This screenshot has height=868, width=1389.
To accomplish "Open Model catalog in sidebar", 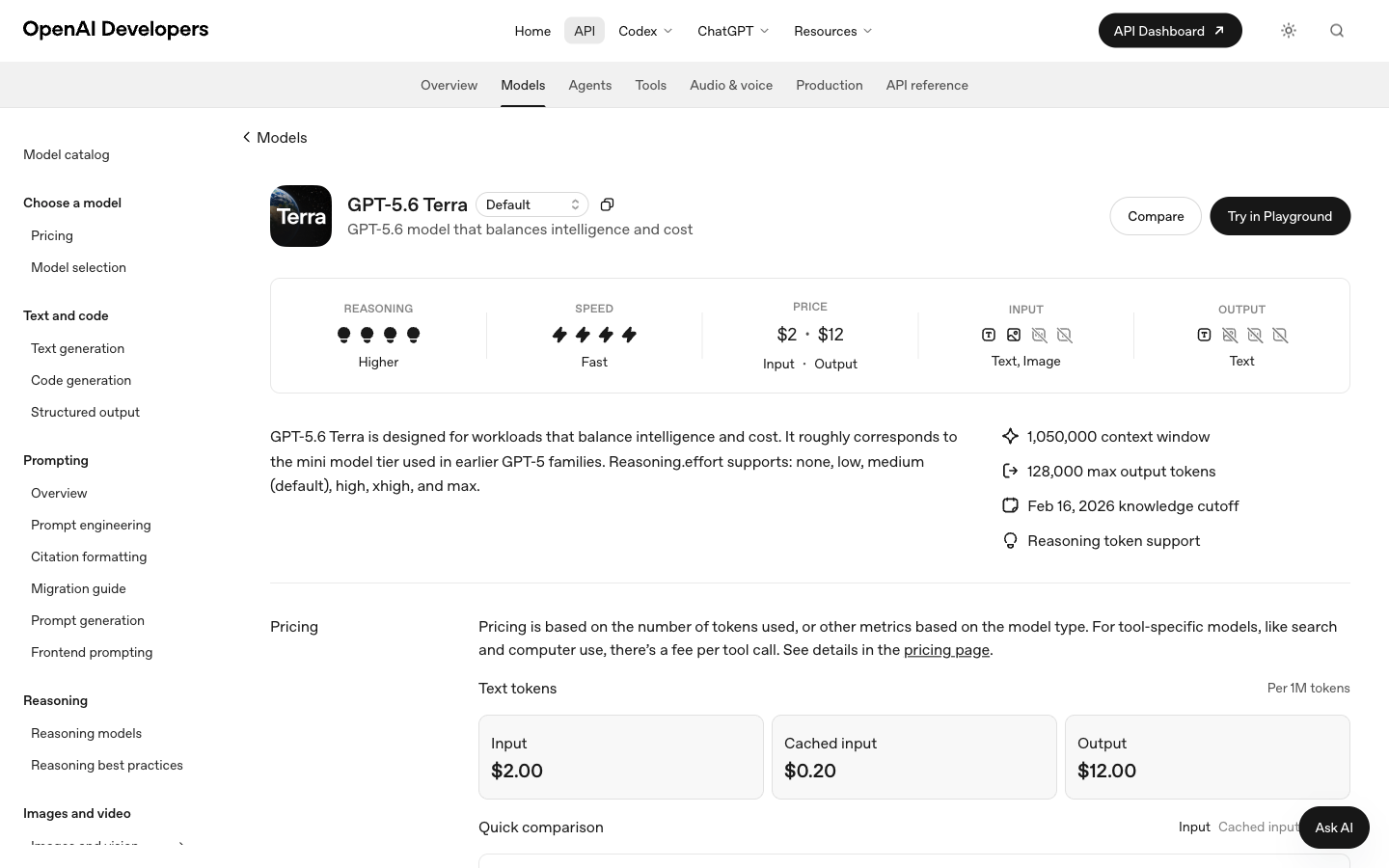I will [x=67, y=154].
